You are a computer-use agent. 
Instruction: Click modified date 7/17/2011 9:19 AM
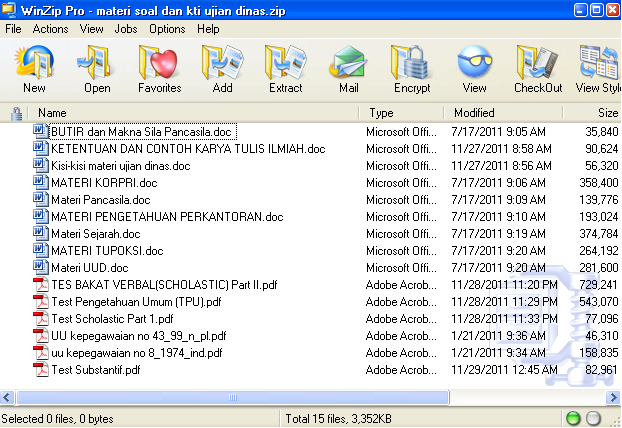pos(498,234)
